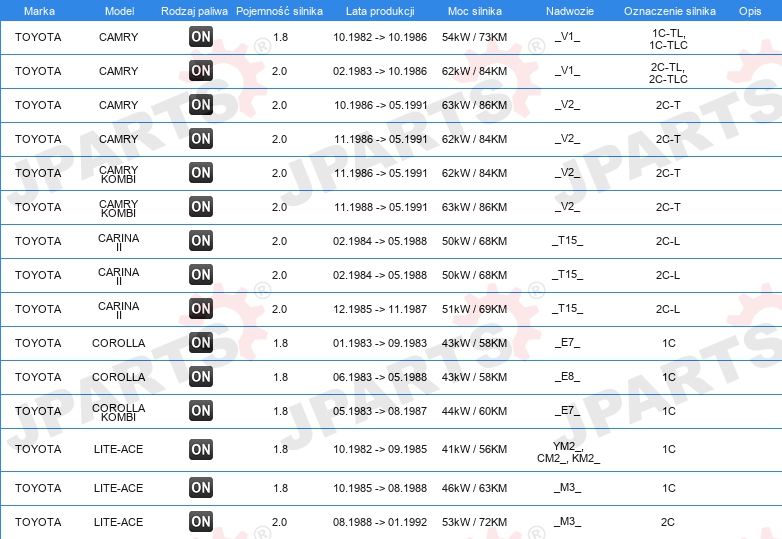Click the 41kW / 56KM power cell
The image size is (782, 539).
474,449
